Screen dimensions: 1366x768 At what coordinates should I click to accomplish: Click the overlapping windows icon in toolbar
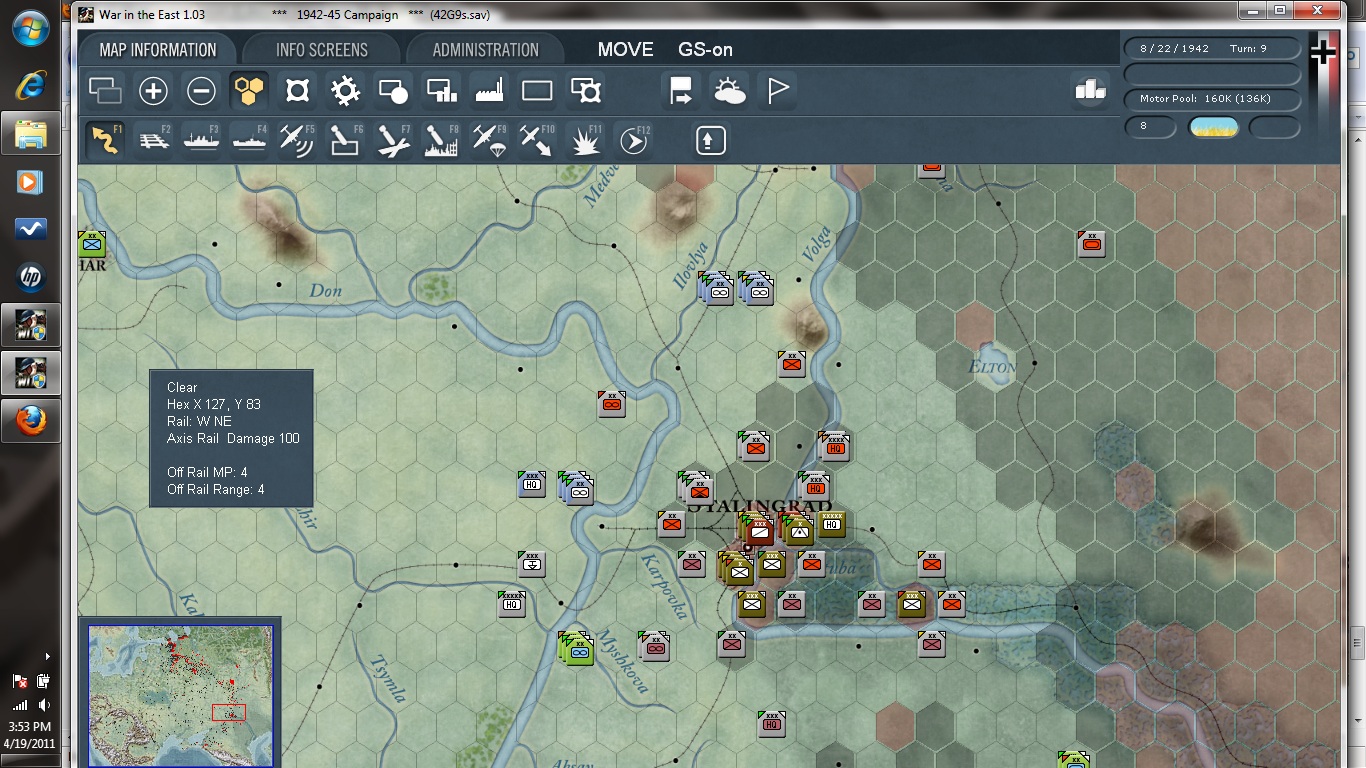[x=105, y=92]
